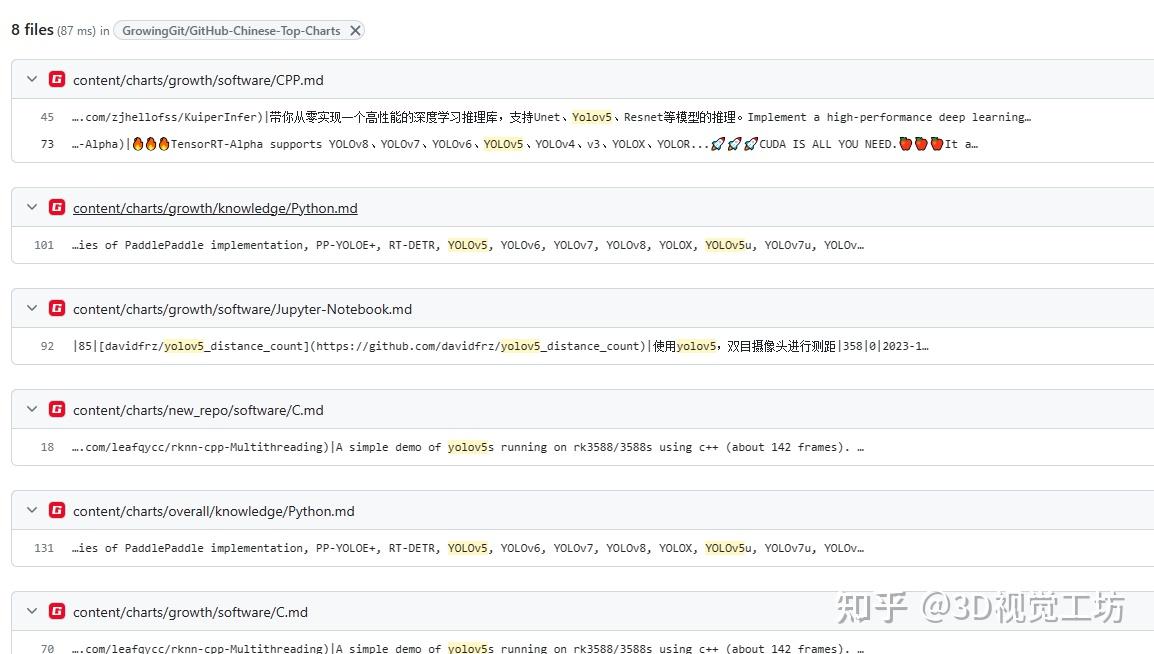
Task: Collapse the Jupyter-Notebook.md match section
Action: point(31,309)
